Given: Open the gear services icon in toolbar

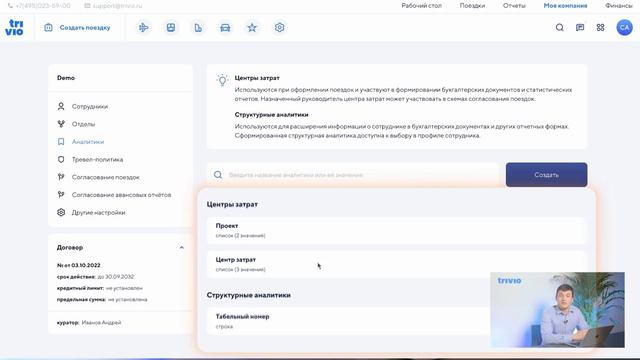Looking at the screenshot, I should click(x=280, y=27).
